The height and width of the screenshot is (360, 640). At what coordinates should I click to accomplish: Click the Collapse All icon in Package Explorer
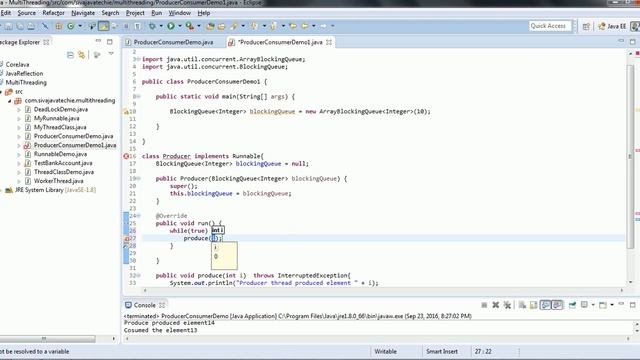[x=70, y=55]
